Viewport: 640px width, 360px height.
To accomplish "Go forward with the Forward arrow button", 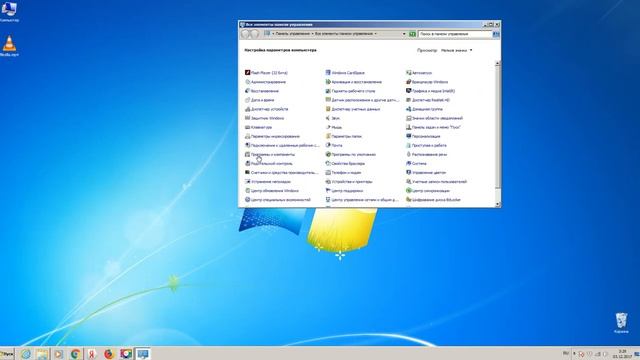I will tap(255, 34).
